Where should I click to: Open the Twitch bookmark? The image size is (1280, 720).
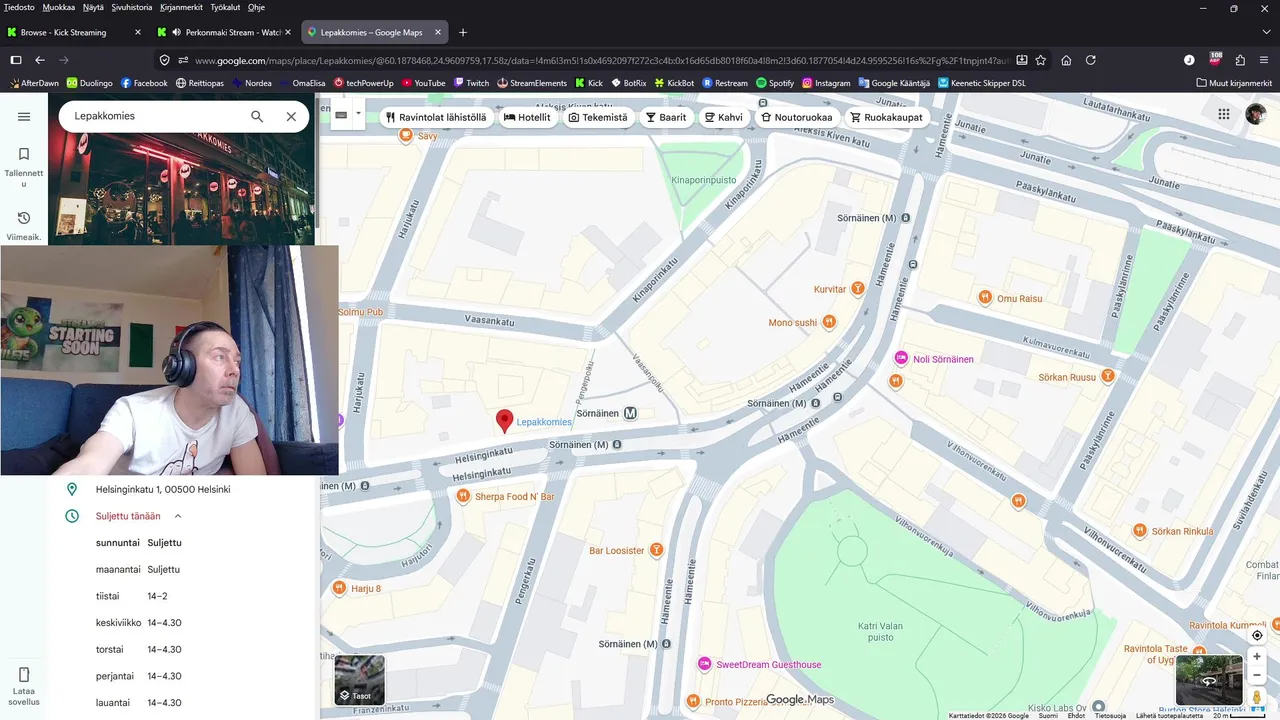click(471, 83)
